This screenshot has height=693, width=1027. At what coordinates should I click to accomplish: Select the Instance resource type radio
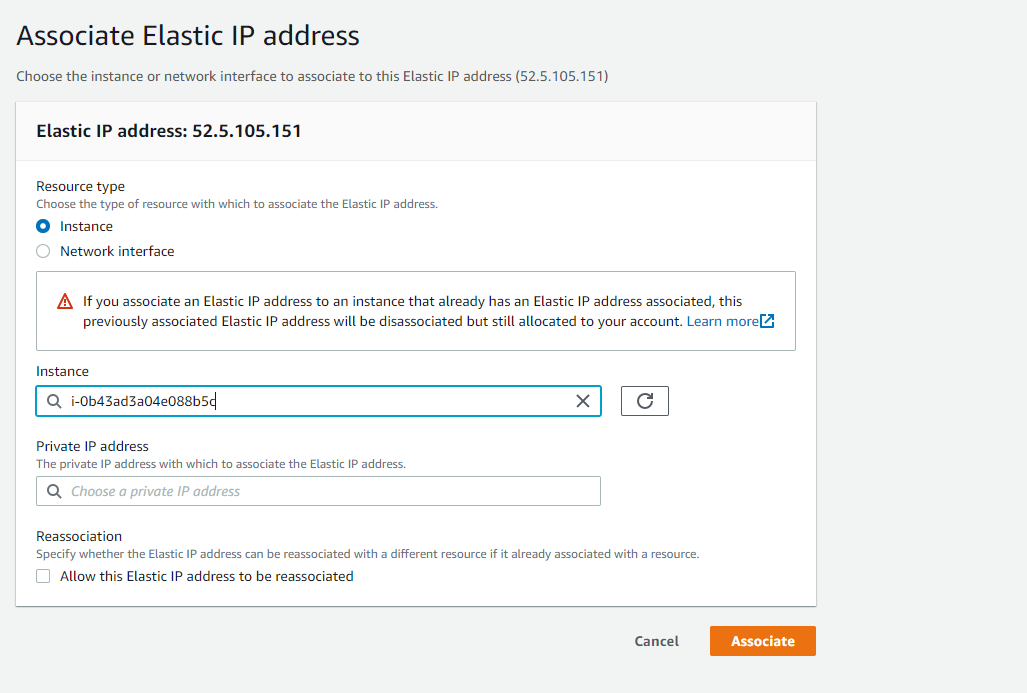(x=43, y=226)
